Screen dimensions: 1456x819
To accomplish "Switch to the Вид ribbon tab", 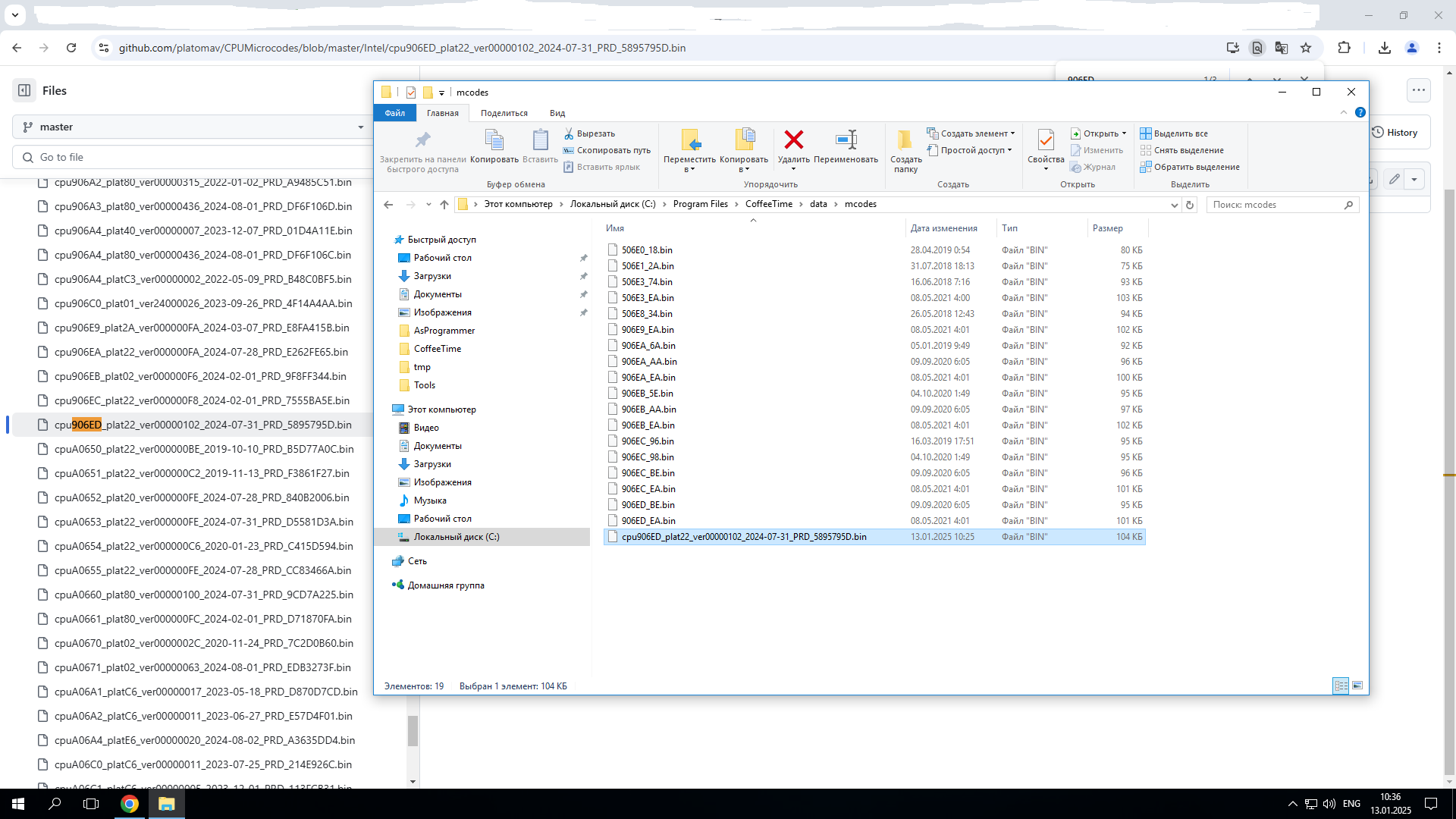I will click(x=557, y=113).
